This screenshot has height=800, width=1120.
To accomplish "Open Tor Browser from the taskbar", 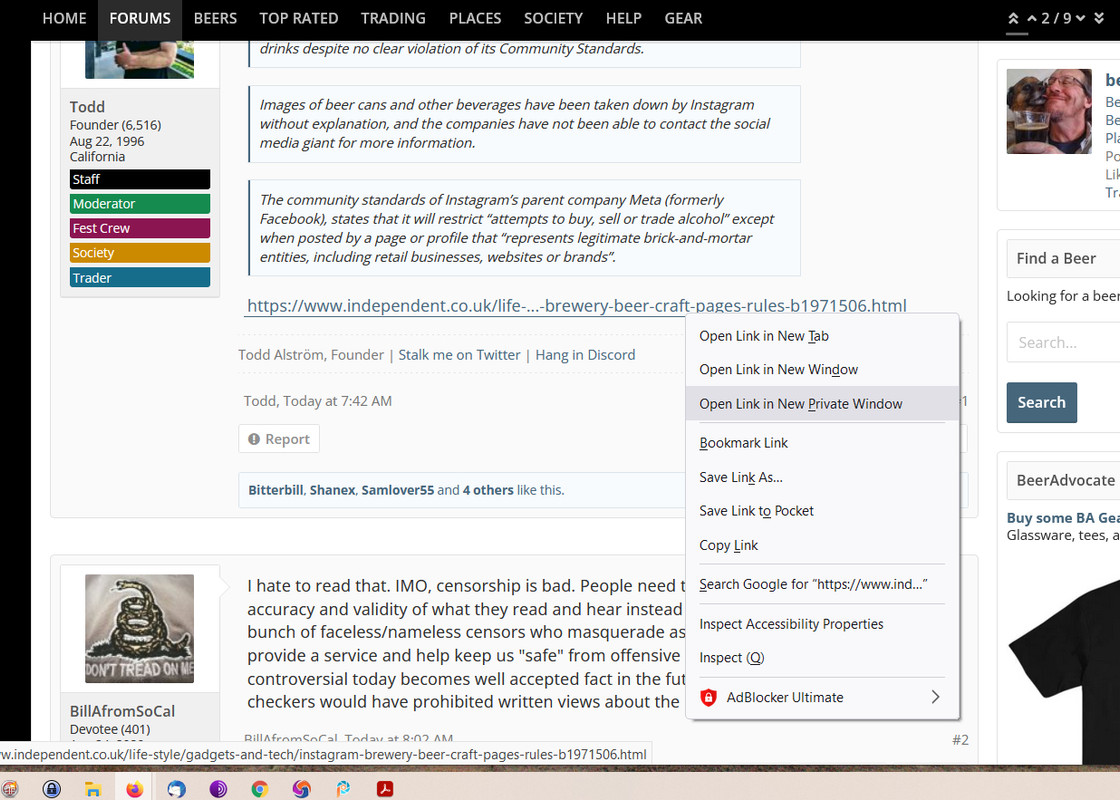I will click(218, 789).
